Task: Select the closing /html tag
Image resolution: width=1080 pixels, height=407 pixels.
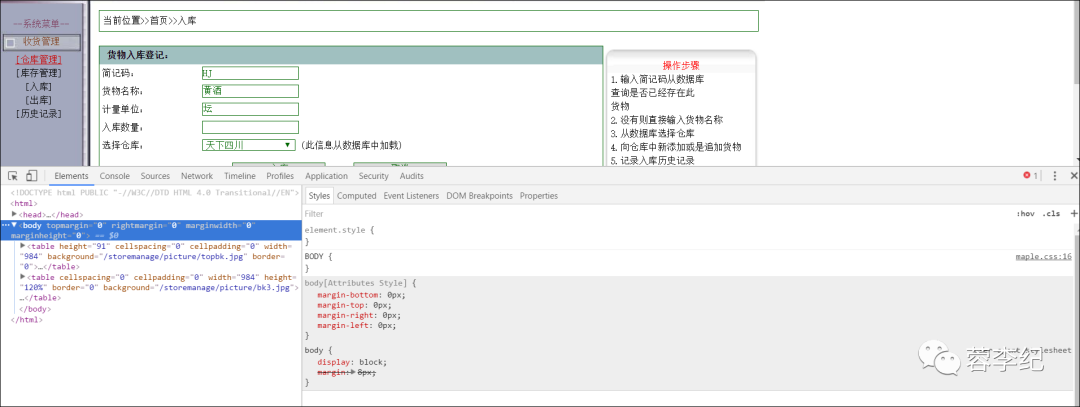Action: (25, 320)
